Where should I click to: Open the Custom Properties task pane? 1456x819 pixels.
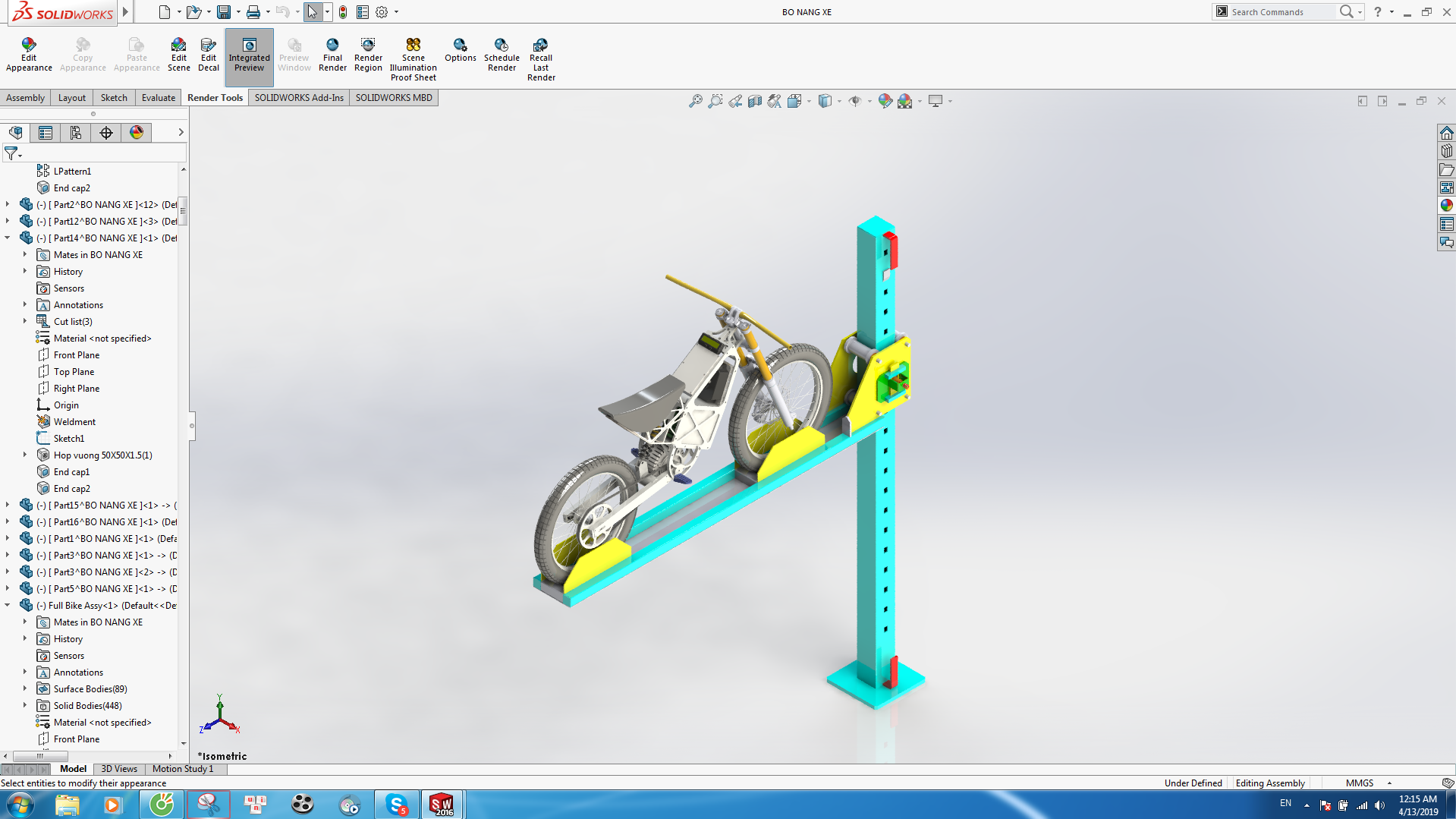pyautogui.click(x=1447, y=224)
